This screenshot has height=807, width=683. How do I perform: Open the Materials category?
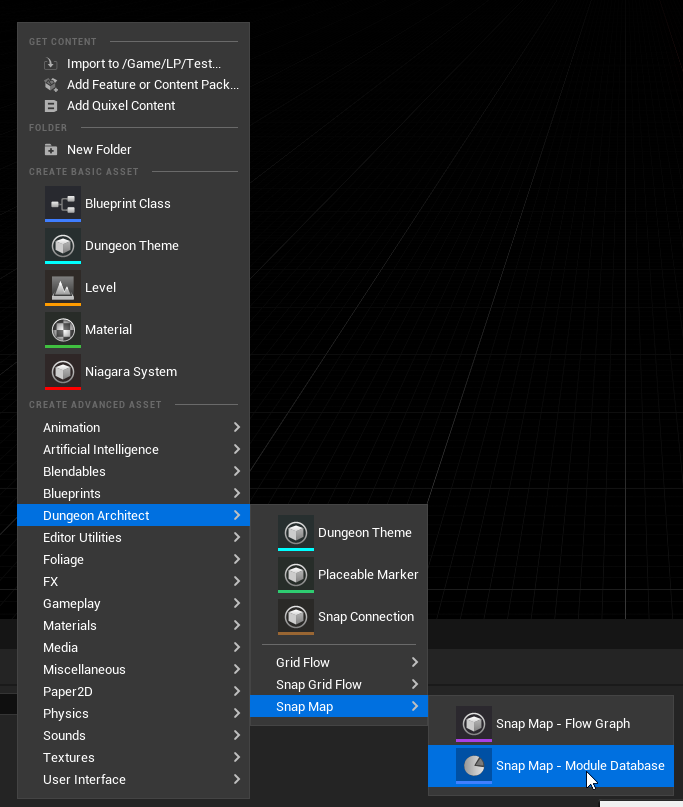(x=133, y=625)
